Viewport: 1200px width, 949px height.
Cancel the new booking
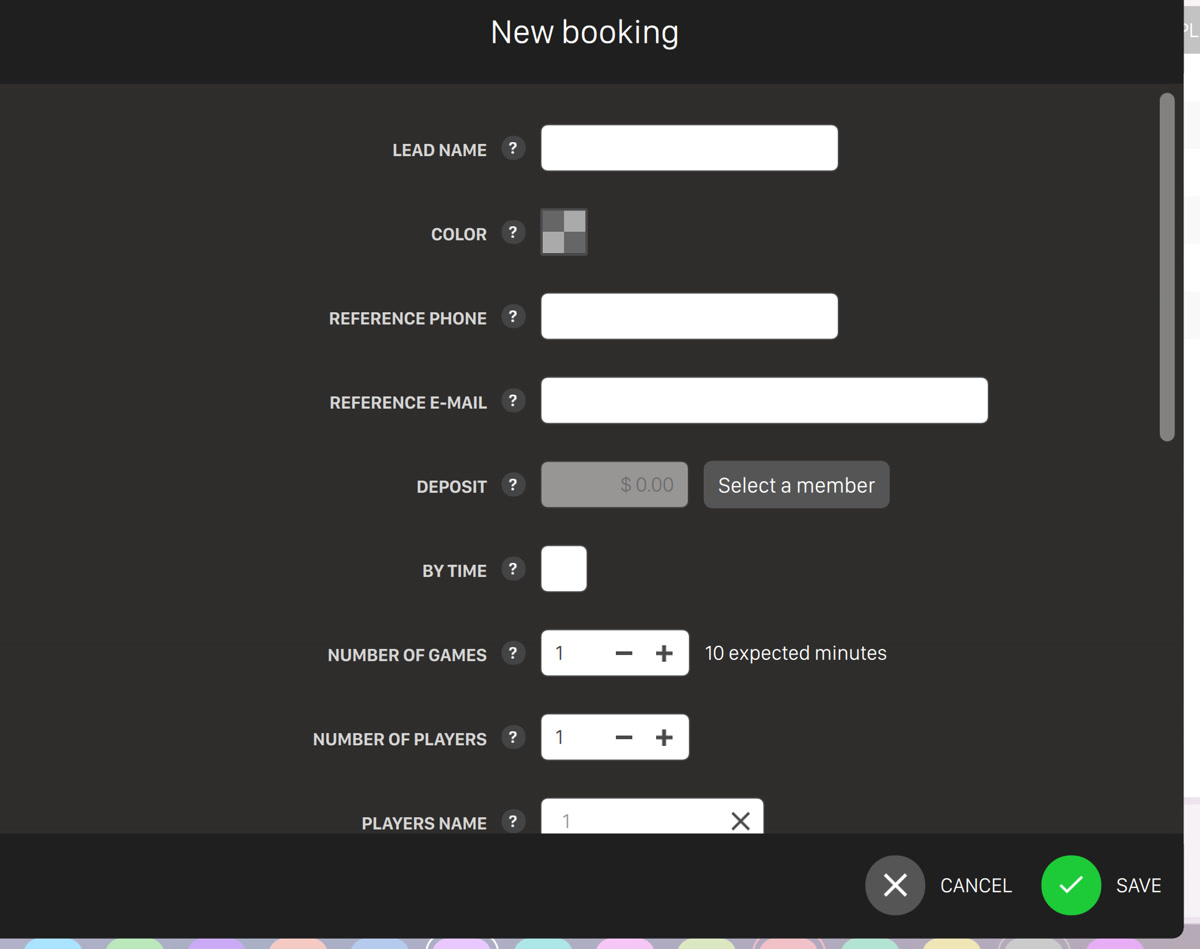[895, 885]
